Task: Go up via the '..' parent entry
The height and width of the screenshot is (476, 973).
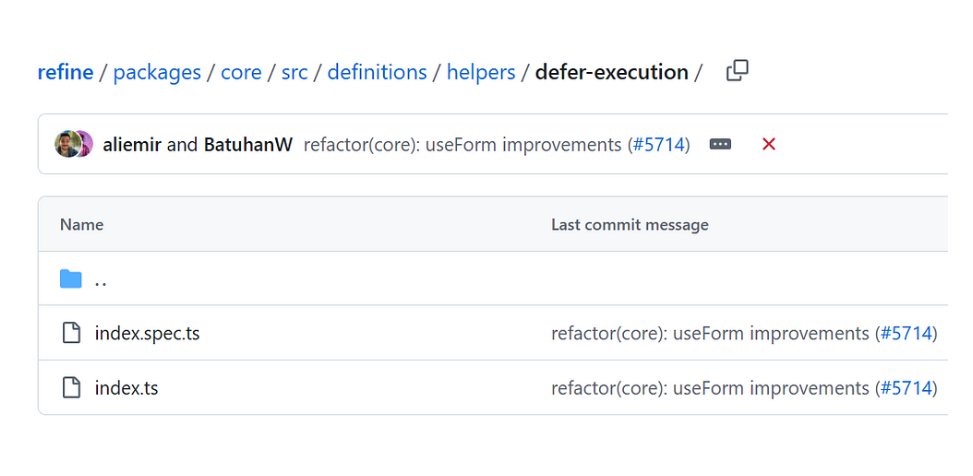Action: (101, 280)
